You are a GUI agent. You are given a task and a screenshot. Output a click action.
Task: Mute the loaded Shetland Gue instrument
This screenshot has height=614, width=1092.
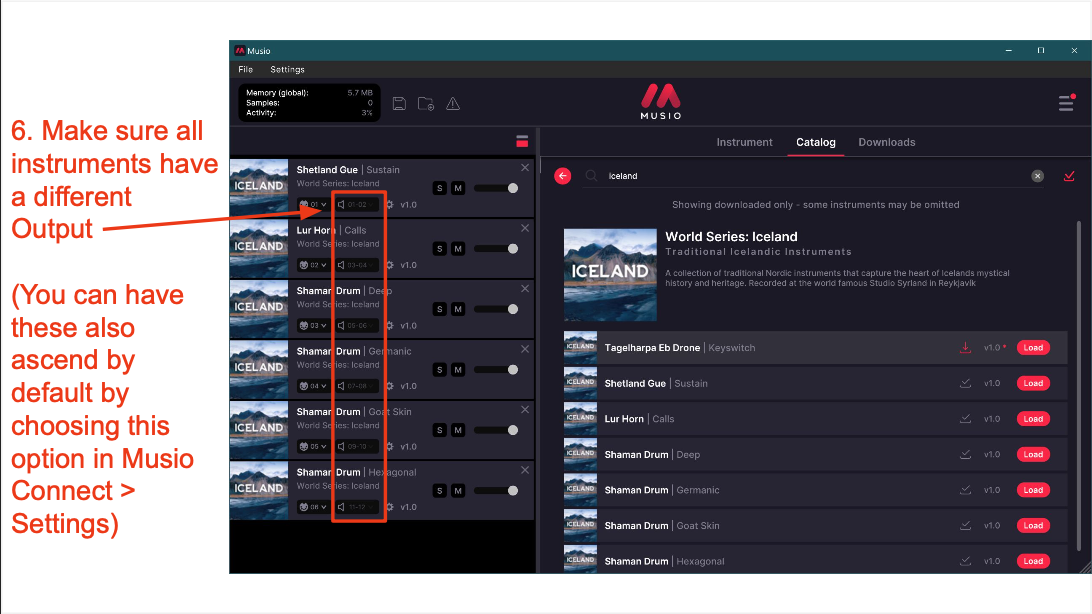(458, 188)
